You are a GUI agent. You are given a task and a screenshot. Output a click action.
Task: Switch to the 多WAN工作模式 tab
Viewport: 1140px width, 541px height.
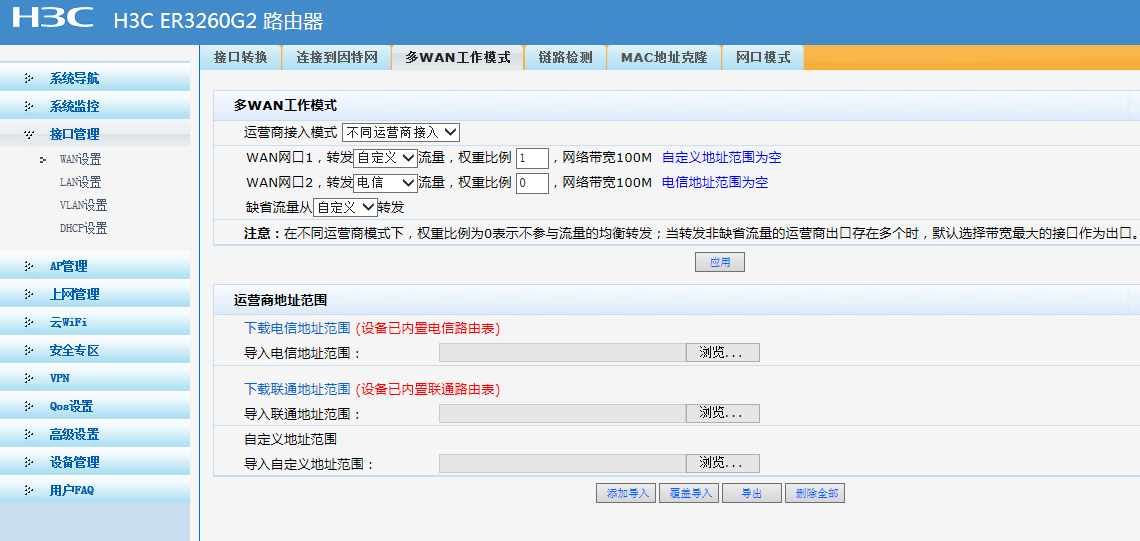point(457,57)
